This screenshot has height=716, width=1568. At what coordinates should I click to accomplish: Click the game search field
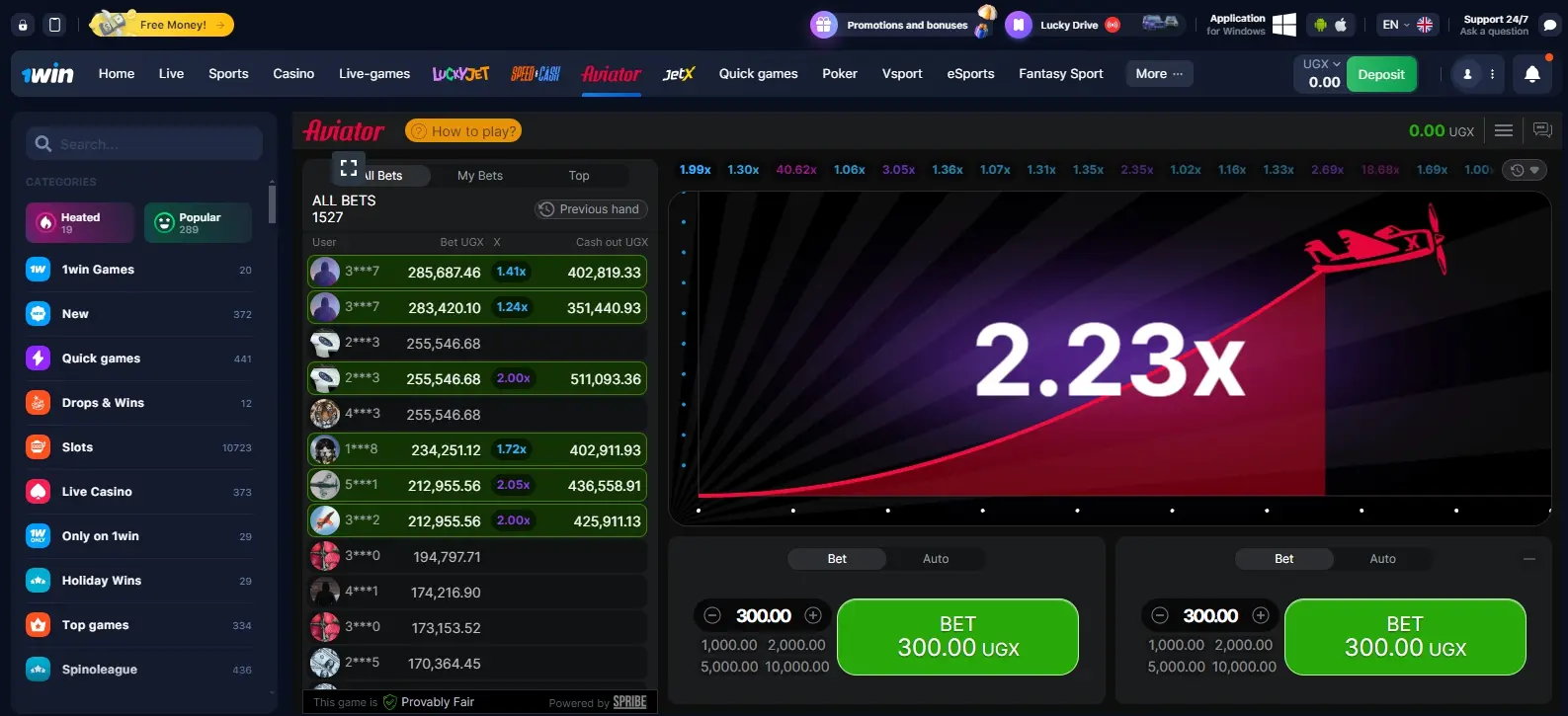click(144, 144)
